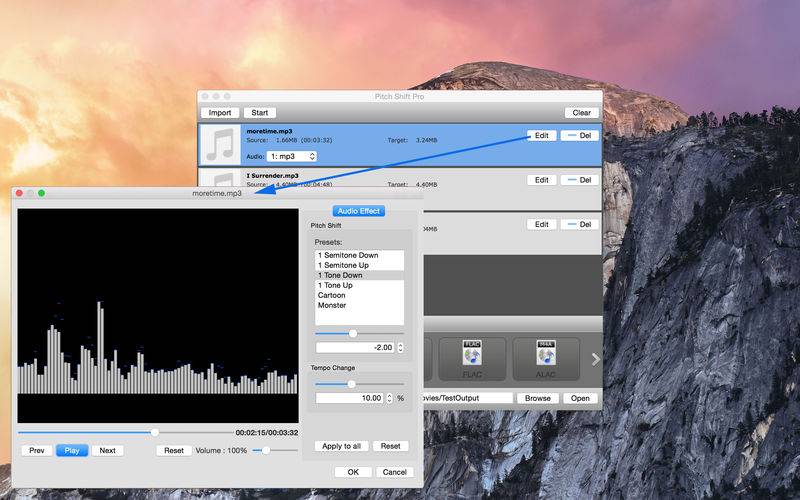The image size is (800, 500).
Task: Delete the moretime.mp3 entry with Del
Action: point(579,135)
